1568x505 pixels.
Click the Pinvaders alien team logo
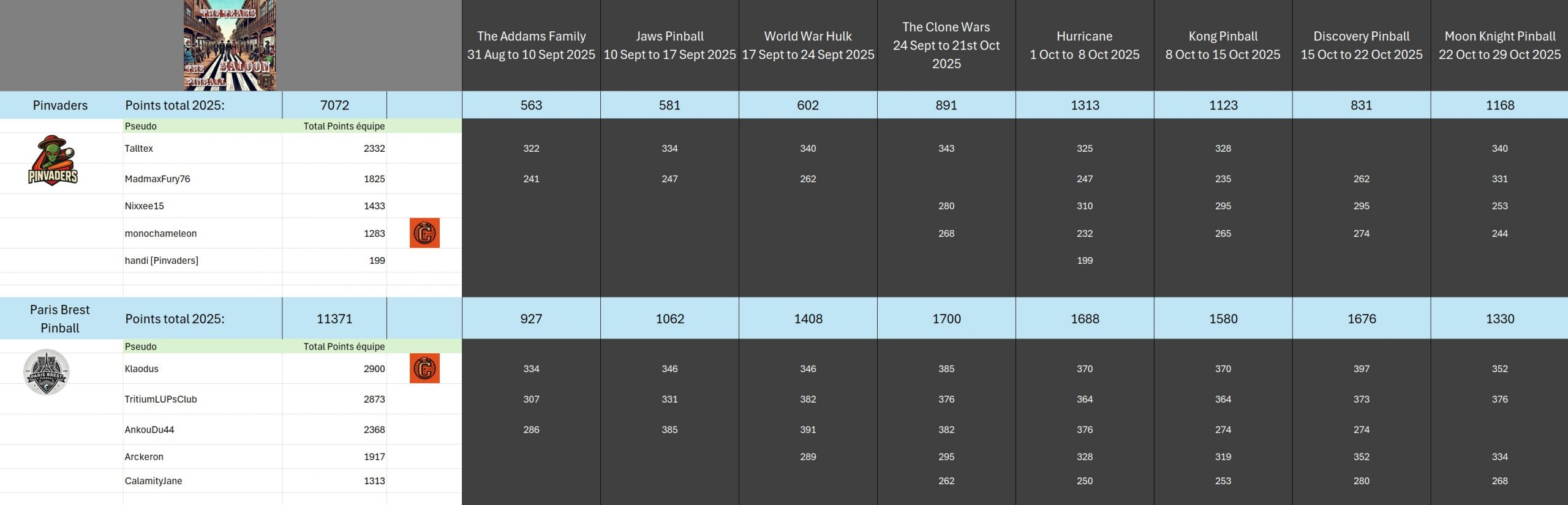53,160
